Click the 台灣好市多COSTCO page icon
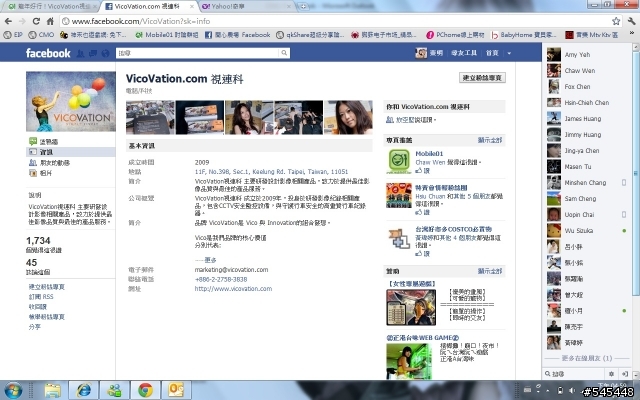The image size is (640, 400). tap(399, 238)
